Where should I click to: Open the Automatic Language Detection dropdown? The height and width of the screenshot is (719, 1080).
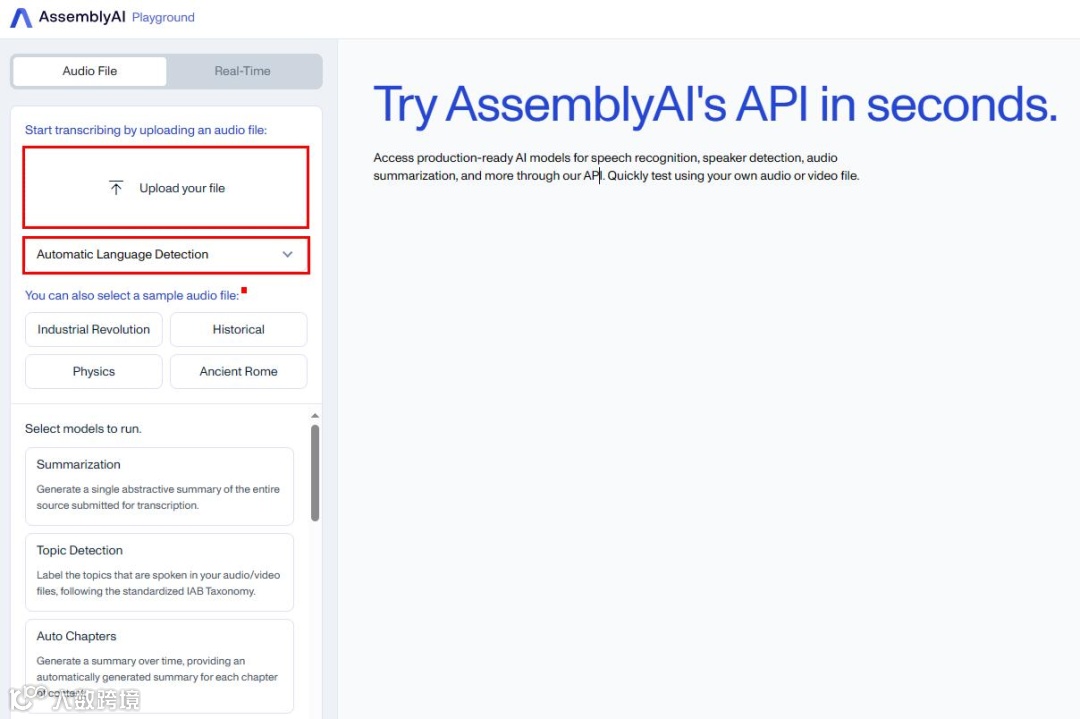166,255
